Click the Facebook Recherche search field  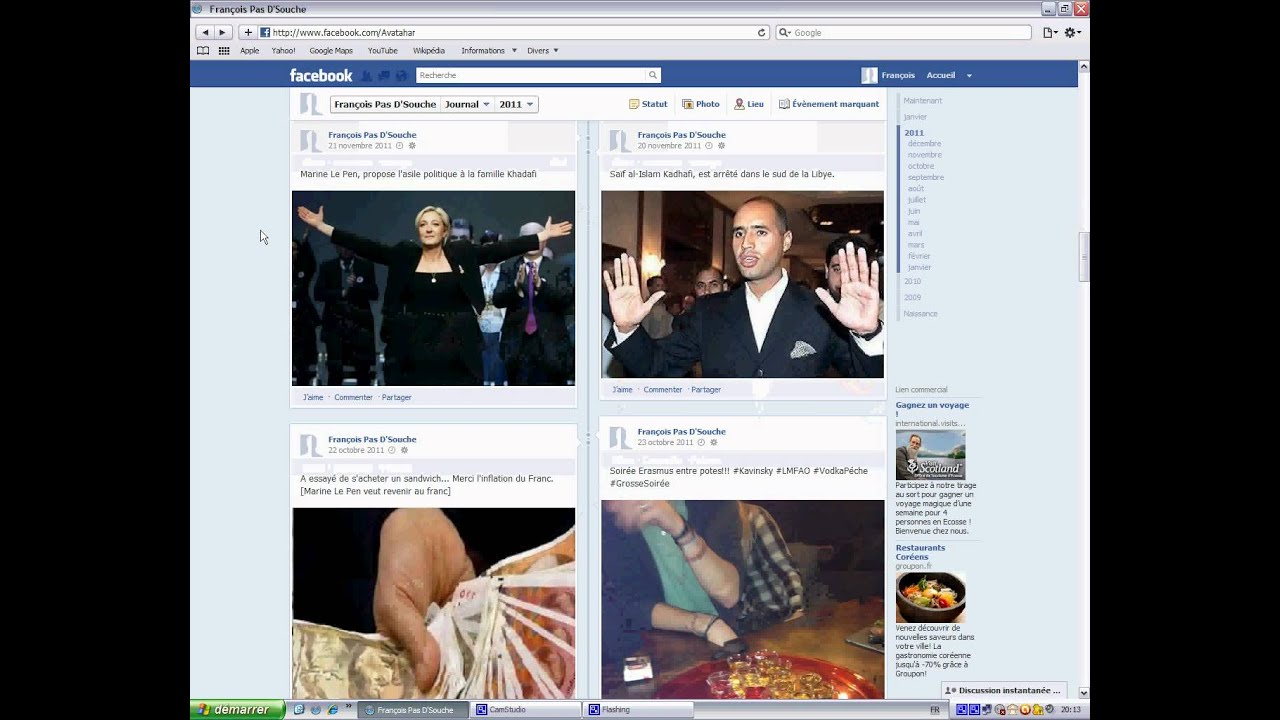tap(530, 75)
